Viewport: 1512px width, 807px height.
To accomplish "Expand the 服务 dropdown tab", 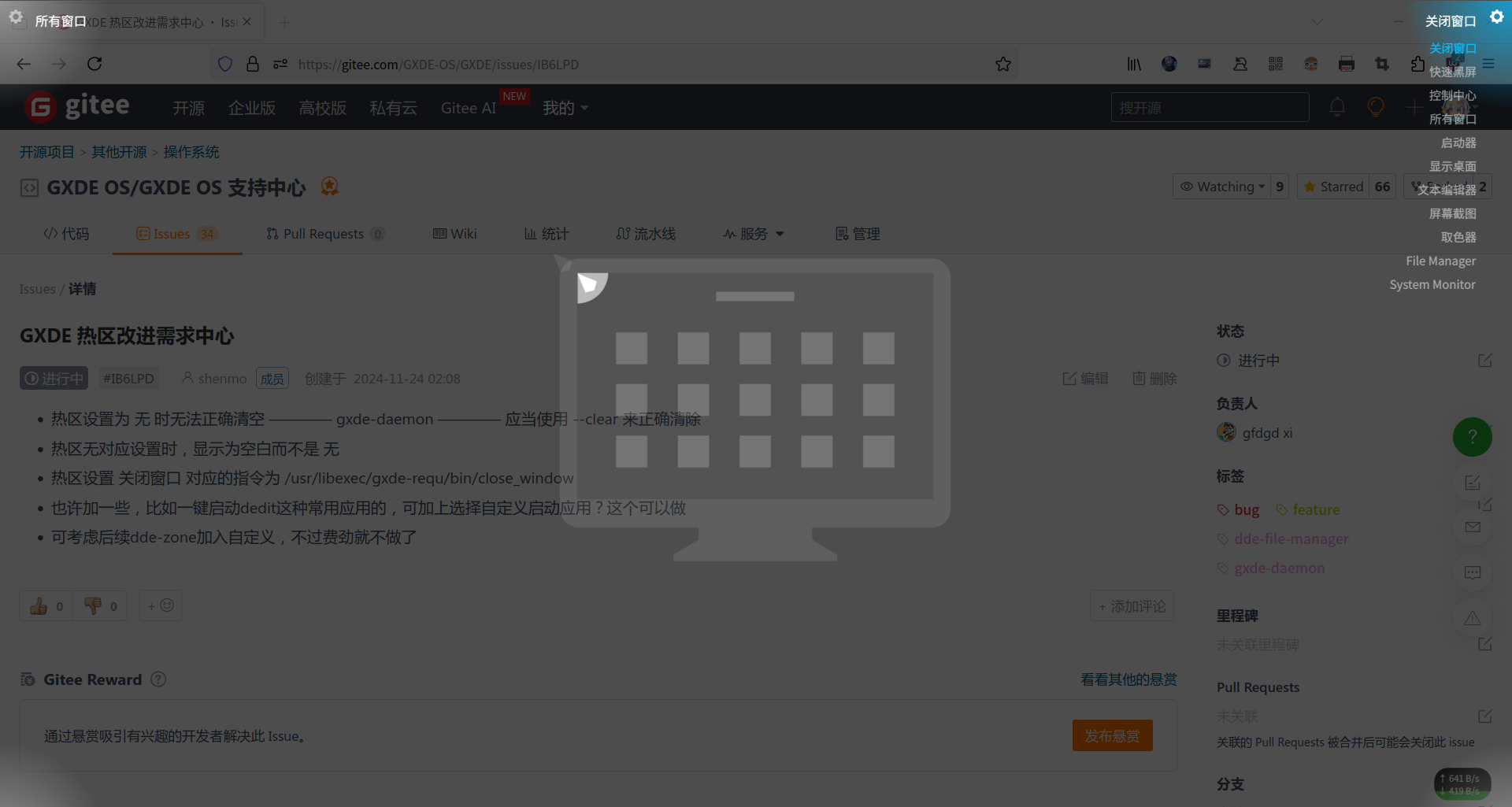I will 754,234.
